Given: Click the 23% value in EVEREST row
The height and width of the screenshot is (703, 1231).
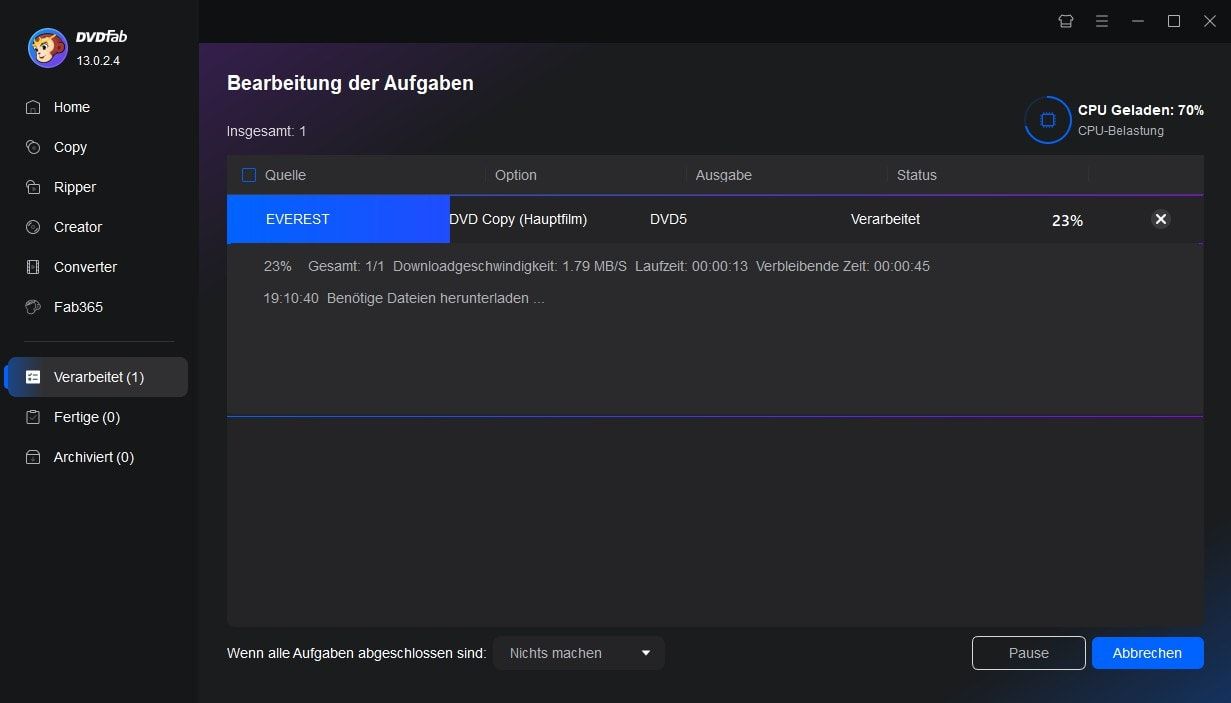Looking at the screenshot, I should click(x=1067, y=220).
